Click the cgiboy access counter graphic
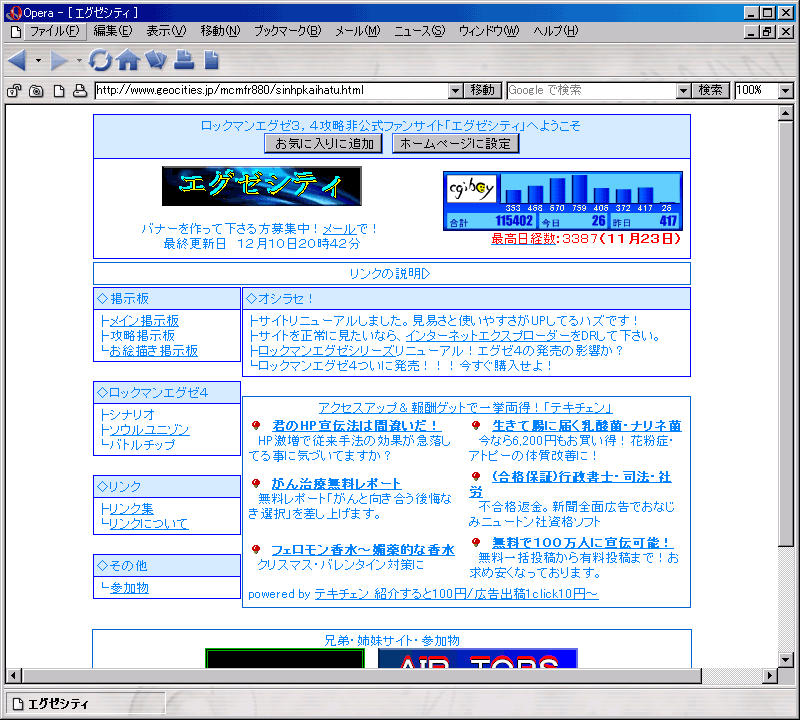 coord(563,201)
